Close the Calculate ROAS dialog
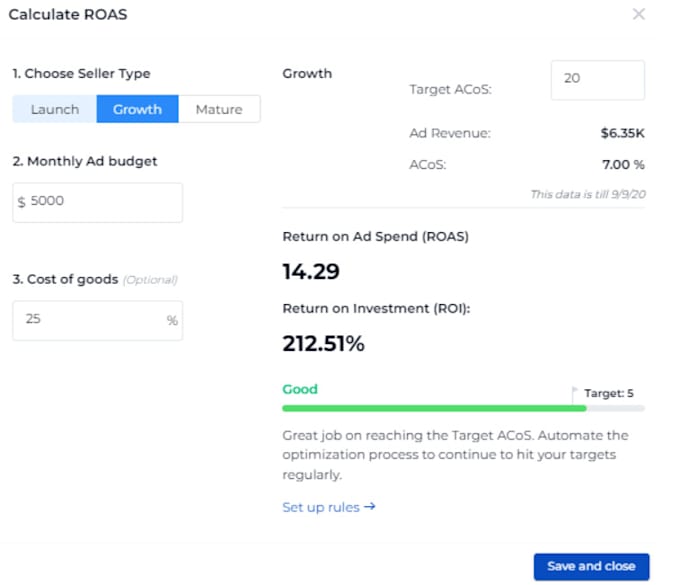The image size is (680, 585). (x=638, y=14)
